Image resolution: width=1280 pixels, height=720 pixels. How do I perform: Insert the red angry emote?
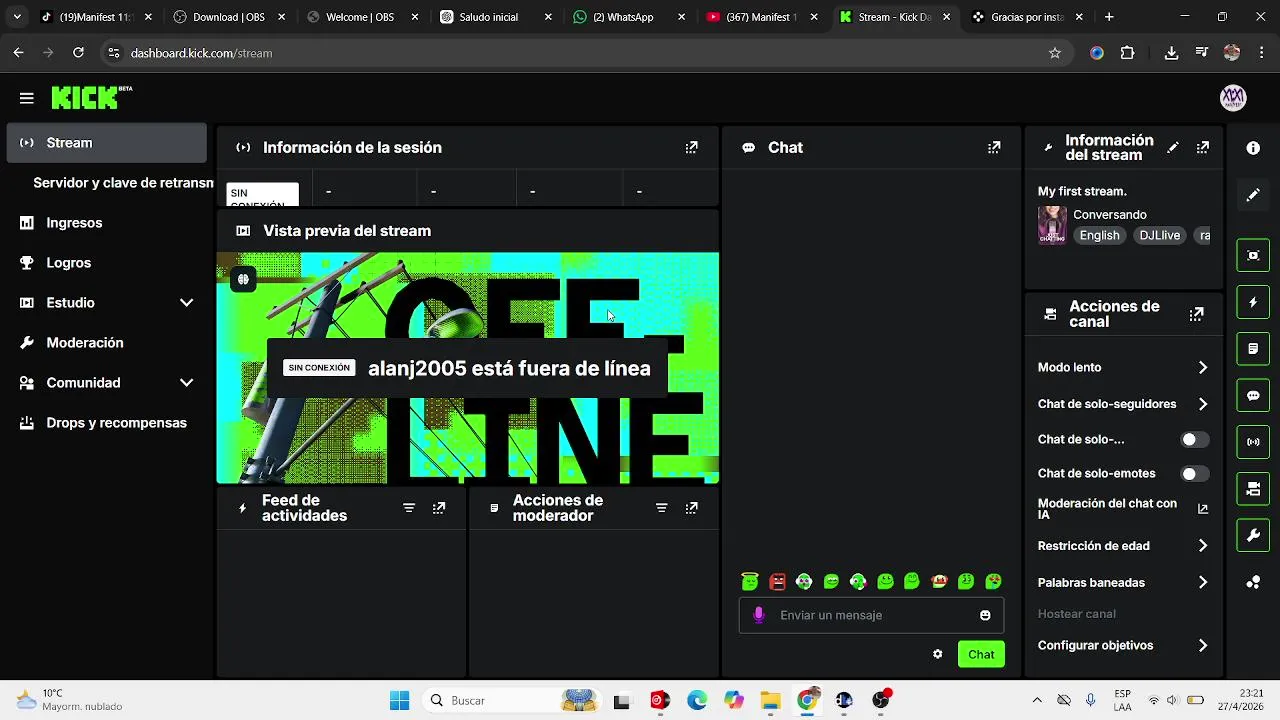[777, 581]
